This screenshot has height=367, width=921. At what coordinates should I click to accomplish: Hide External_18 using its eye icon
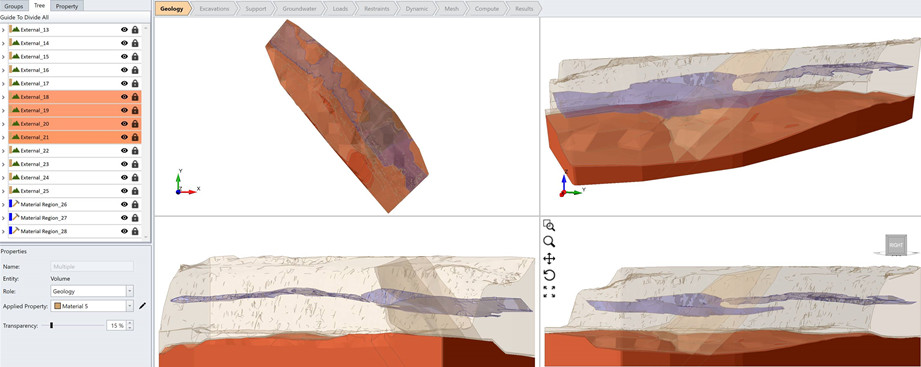coord(125,97)
